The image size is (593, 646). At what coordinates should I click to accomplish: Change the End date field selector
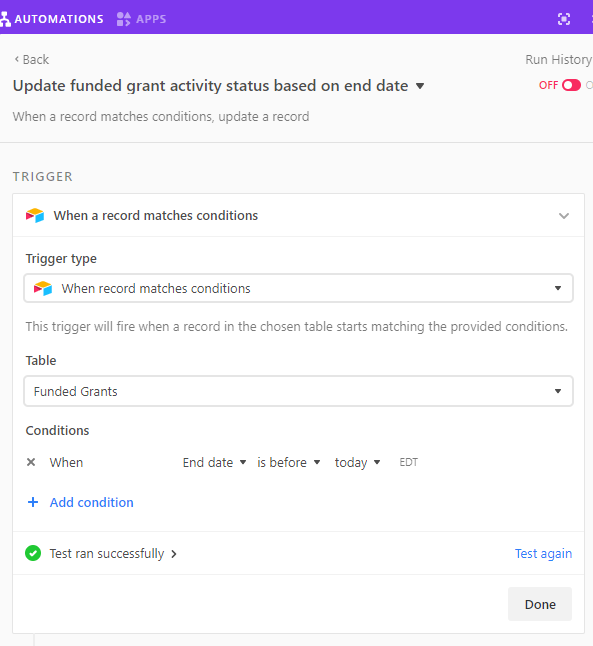[214, 462]
